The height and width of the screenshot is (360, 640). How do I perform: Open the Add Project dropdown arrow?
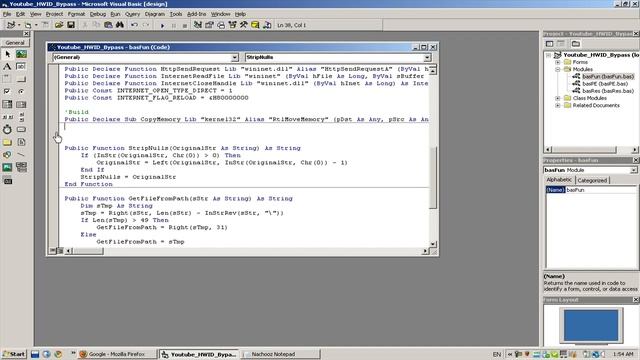pos(19,25)
